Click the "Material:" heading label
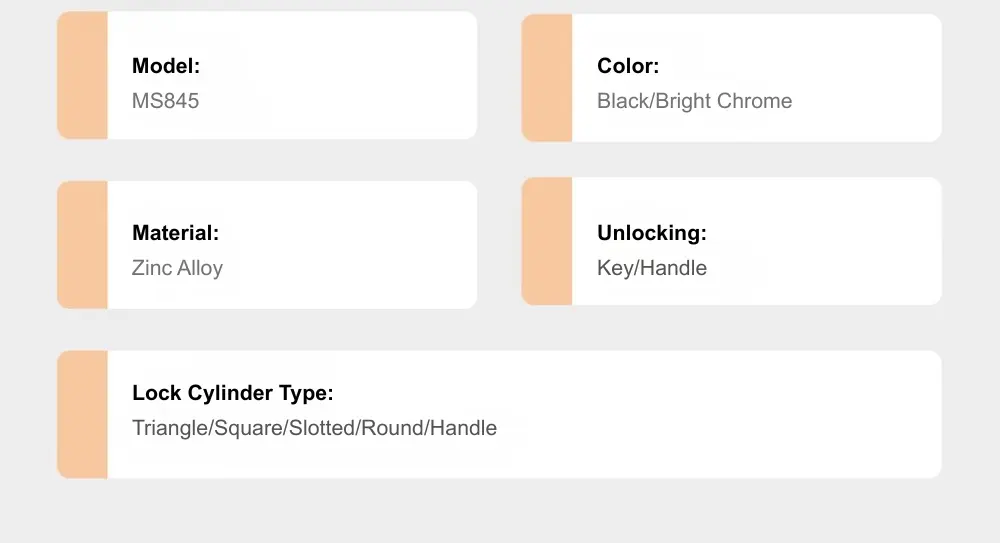Viewport: 1000px width, 543px height. (x=175, y=233)
